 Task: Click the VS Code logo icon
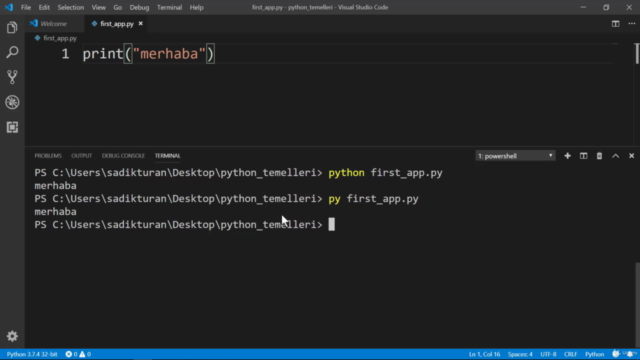click(9, 7)
